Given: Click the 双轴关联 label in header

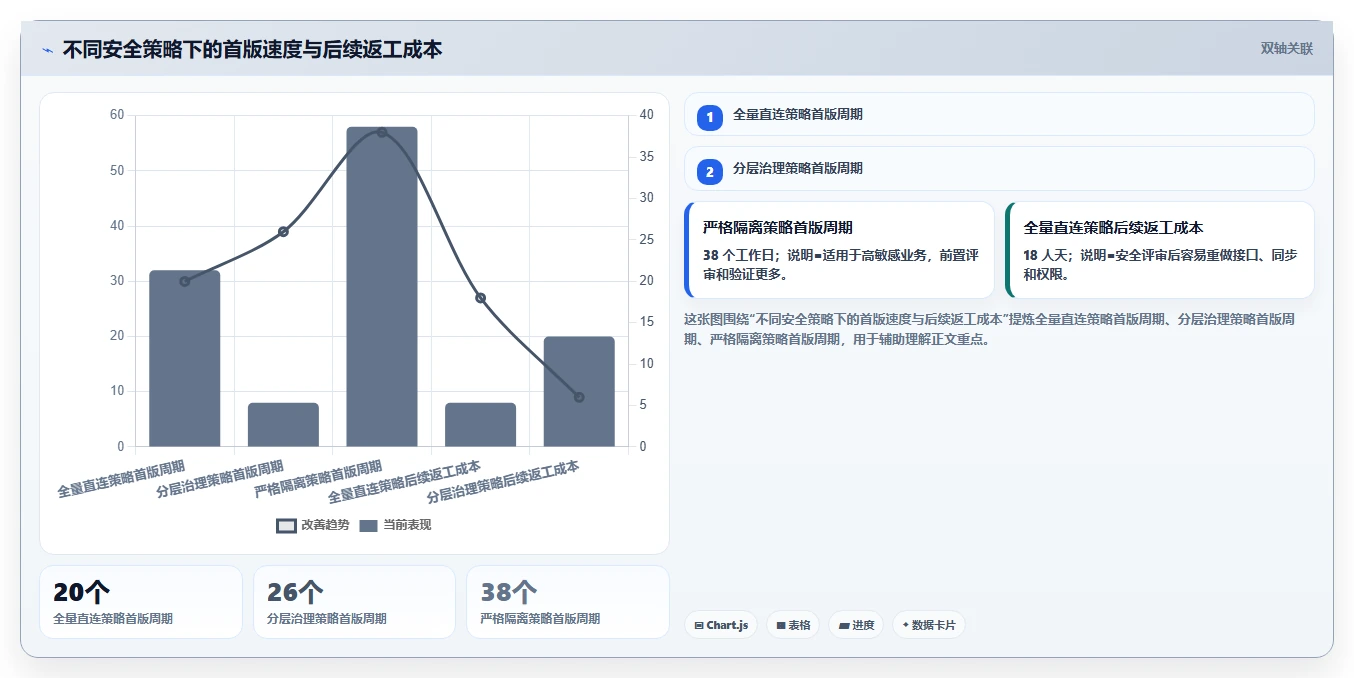Looking at the screenshot, I should [1287, 48].
